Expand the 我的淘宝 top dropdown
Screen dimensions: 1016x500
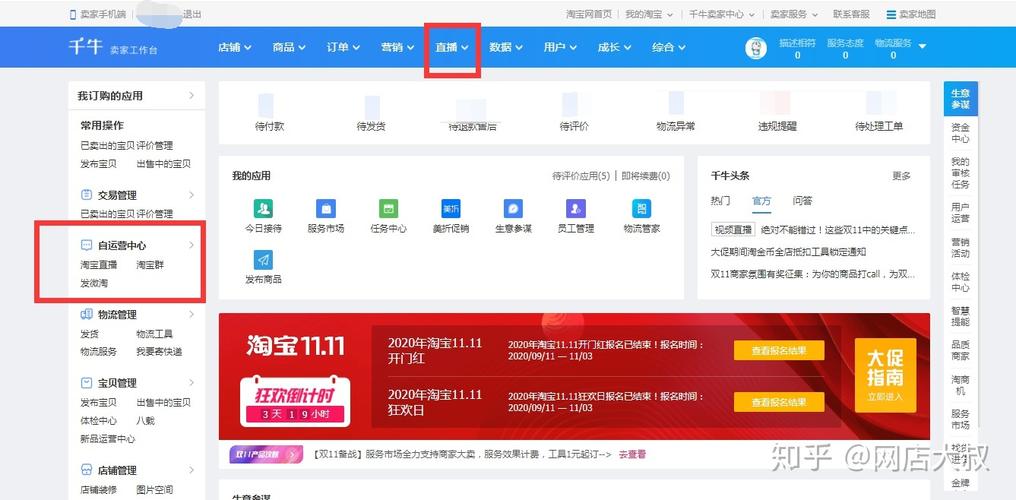tap(649, 14)
